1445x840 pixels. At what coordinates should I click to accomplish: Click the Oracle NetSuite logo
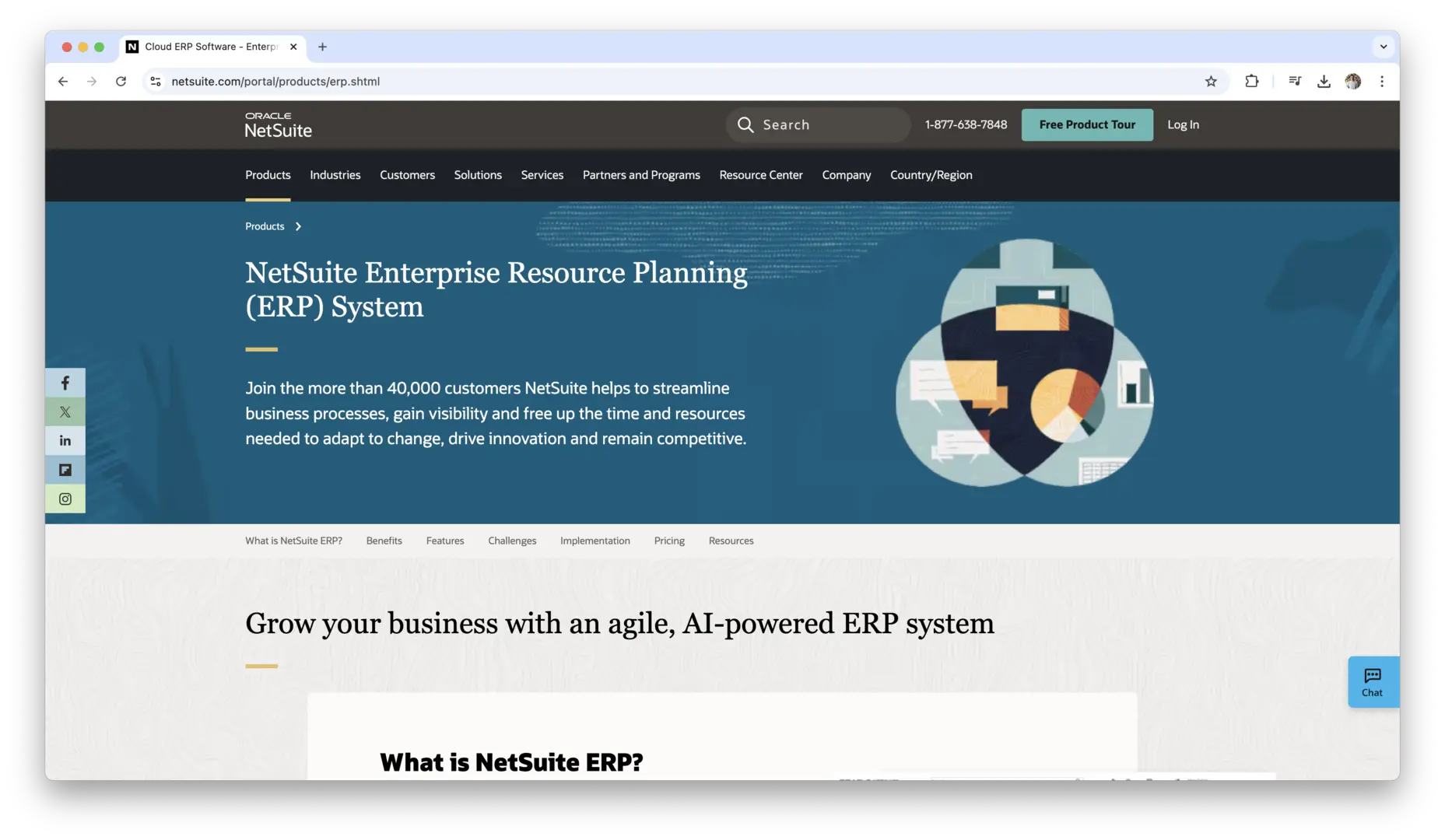[x=278, y=124]
